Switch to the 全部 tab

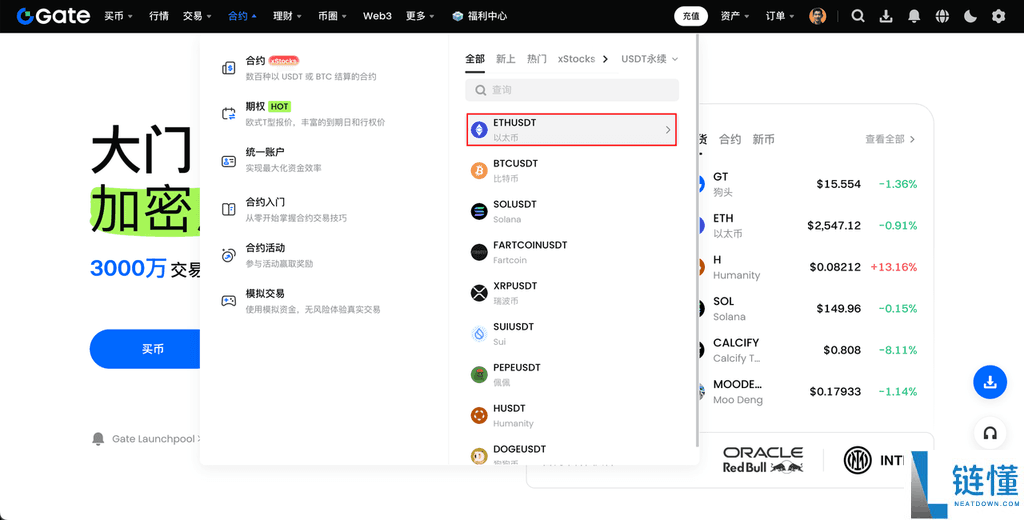[475, 59]
